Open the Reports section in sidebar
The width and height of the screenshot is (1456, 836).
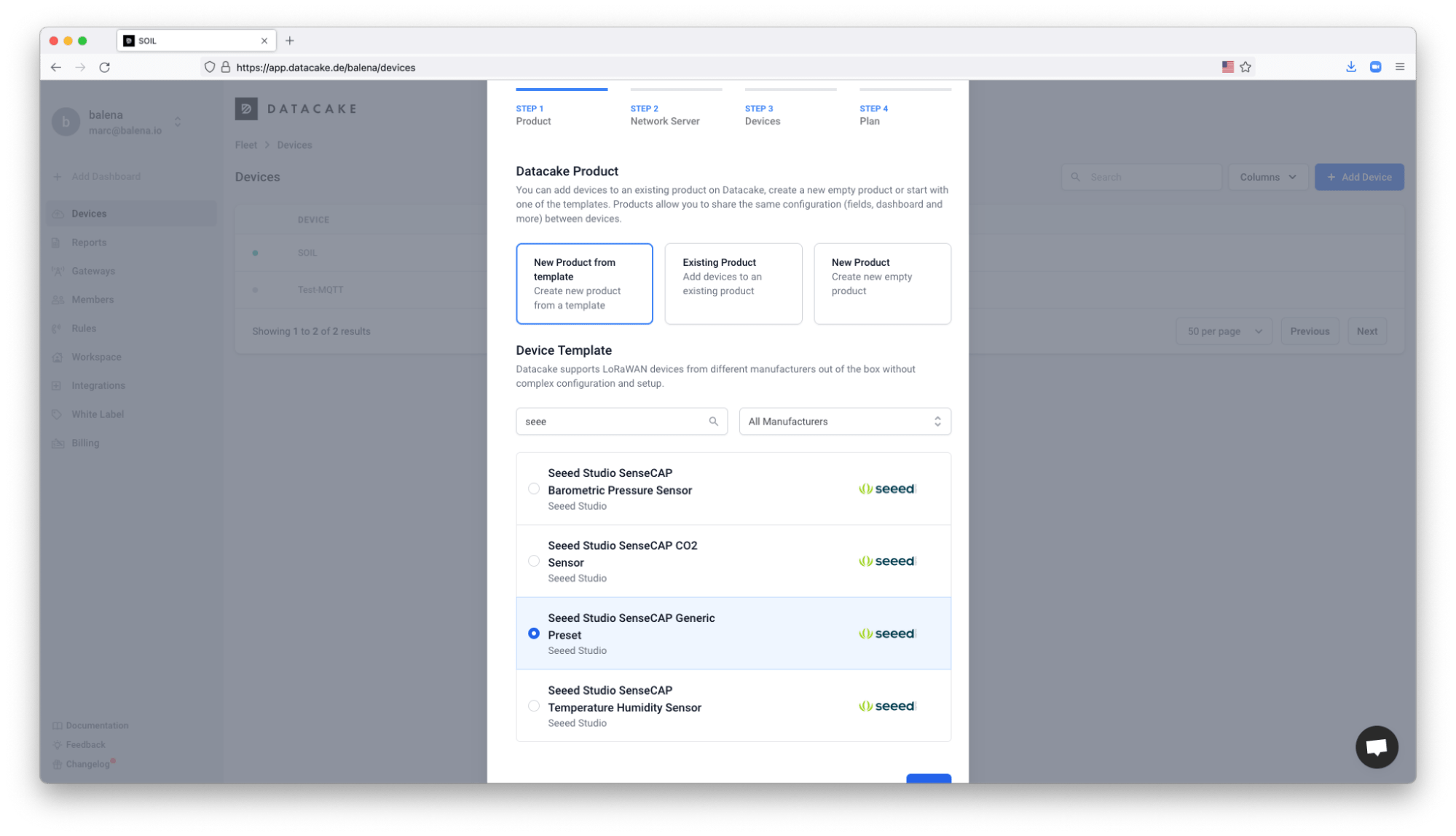click(x=89, y=242)
